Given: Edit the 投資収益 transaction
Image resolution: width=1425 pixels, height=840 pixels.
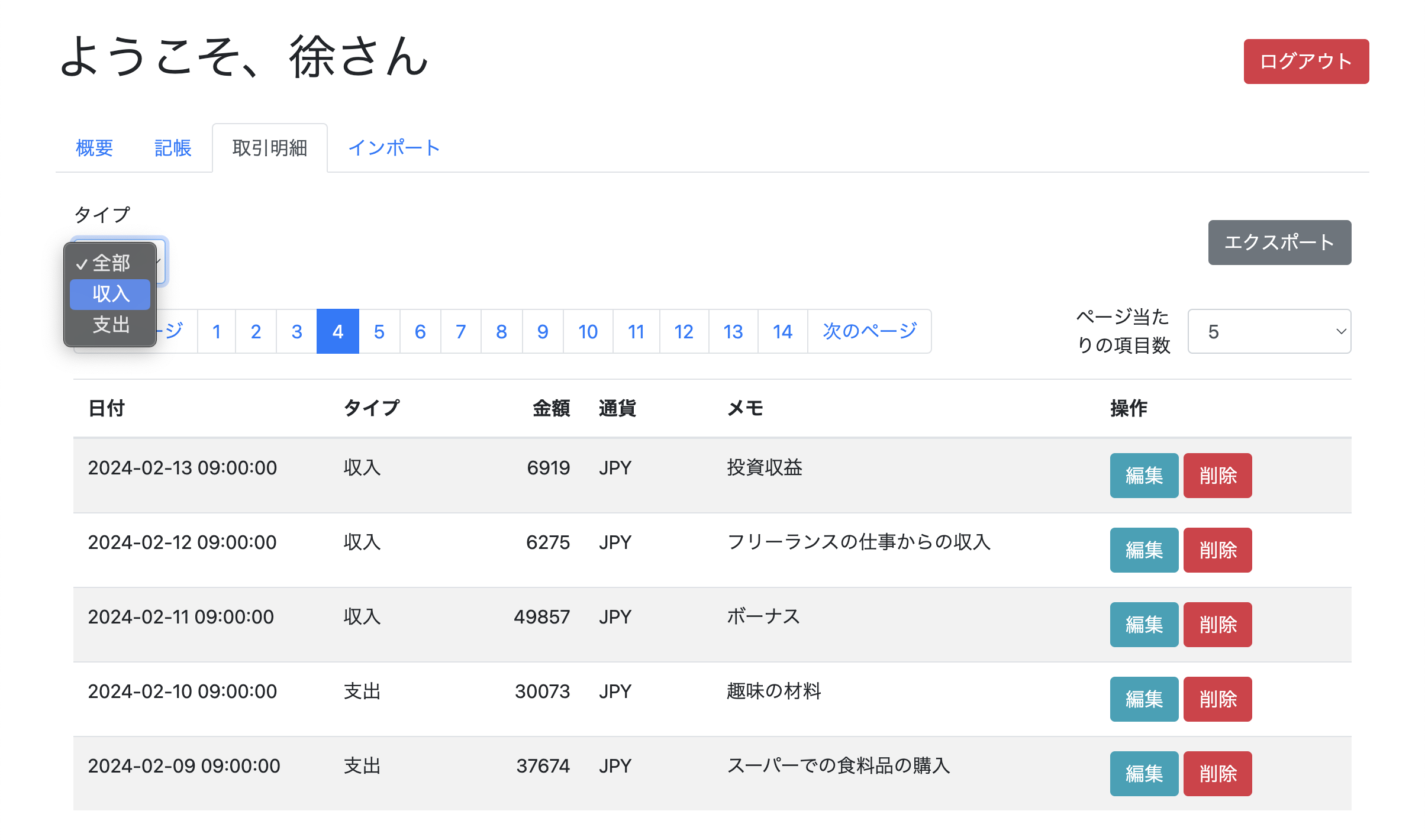Looking at the screenshot, I should click(x=1143, y=476).
